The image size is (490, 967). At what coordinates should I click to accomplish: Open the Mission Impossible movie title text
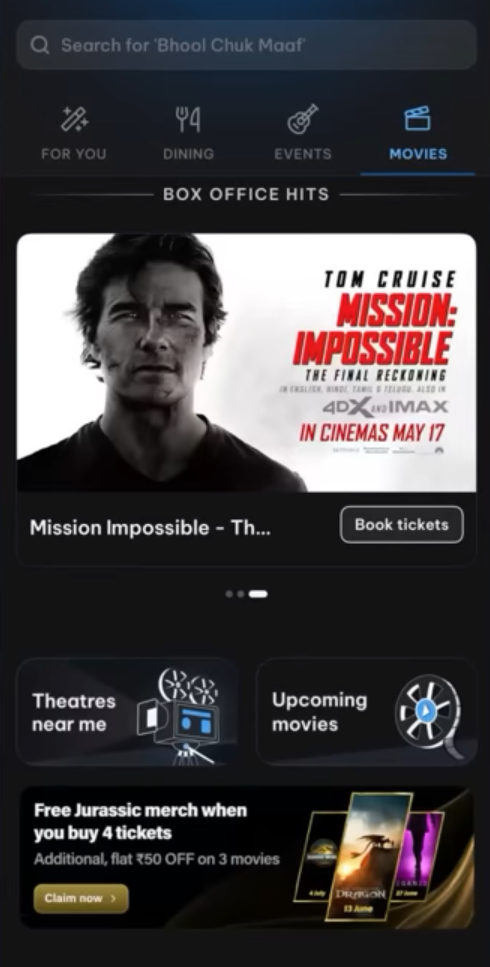pyautogui.click(x=150, y=528)
